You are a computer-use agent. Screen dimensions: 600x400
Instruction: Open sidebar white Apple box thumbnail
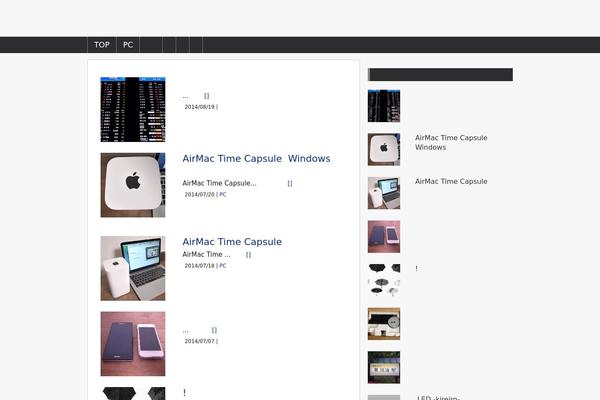click(x=384, y=149)
